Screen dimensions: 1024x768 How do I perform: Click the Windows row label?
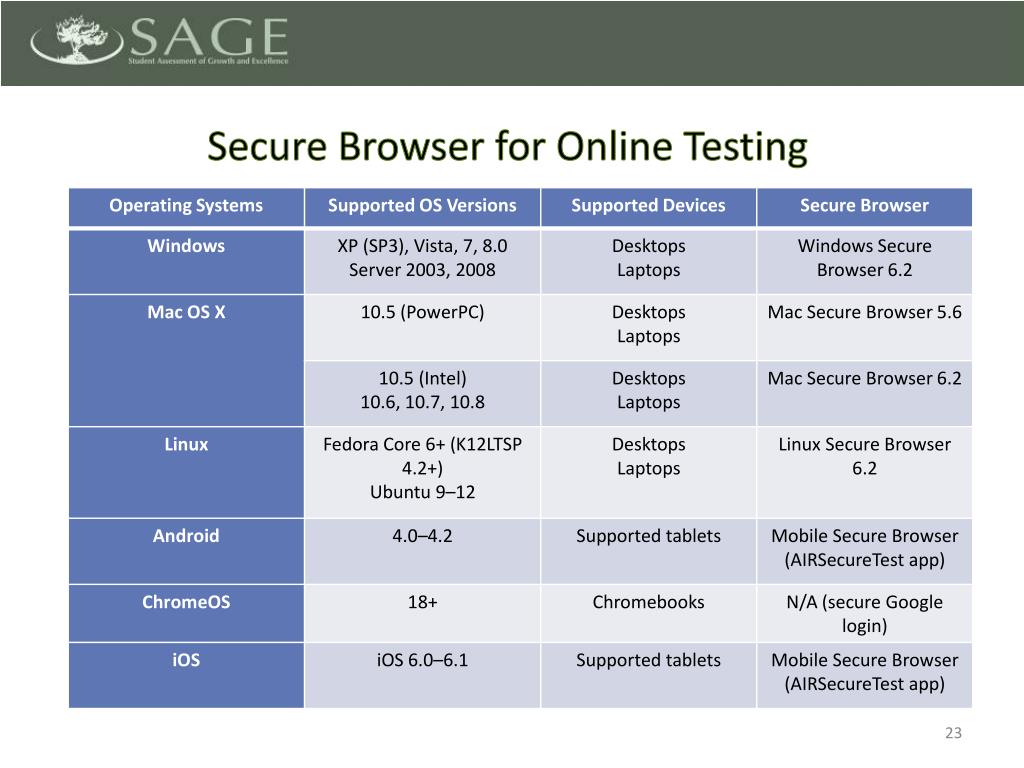coord(186,261)
